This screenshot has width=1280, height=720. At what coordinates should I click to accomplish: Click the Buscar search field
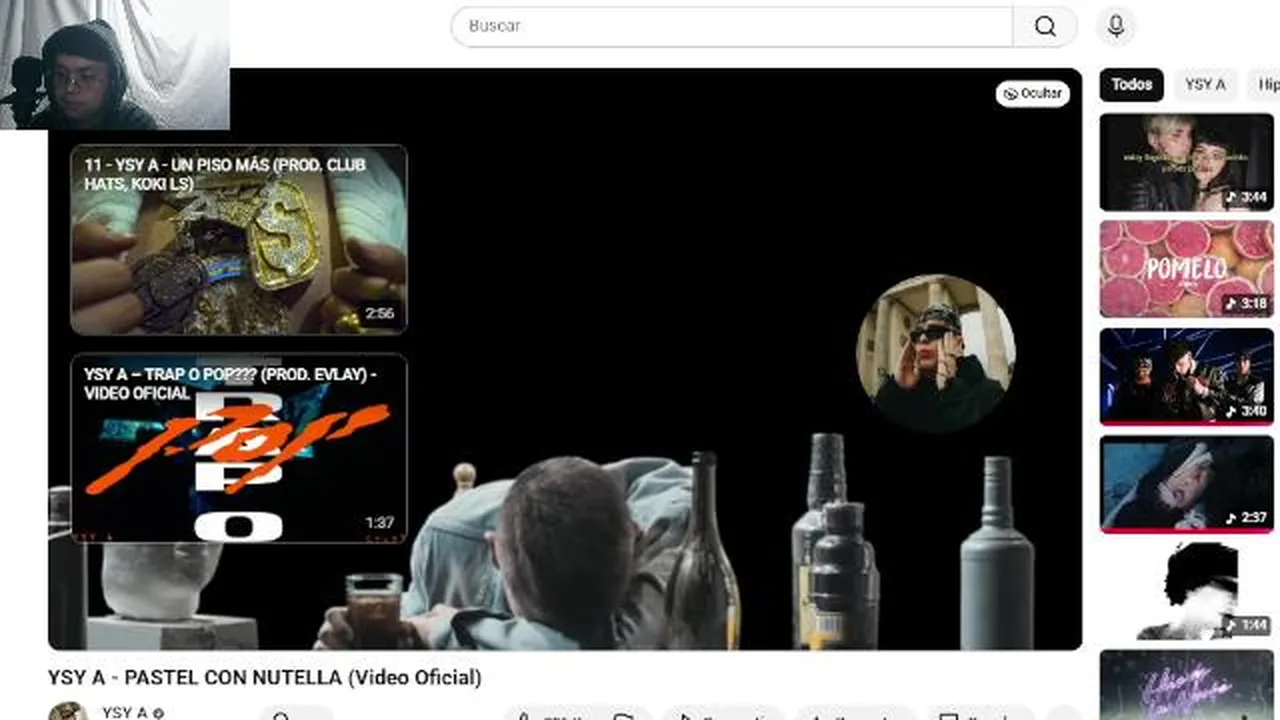732,26
